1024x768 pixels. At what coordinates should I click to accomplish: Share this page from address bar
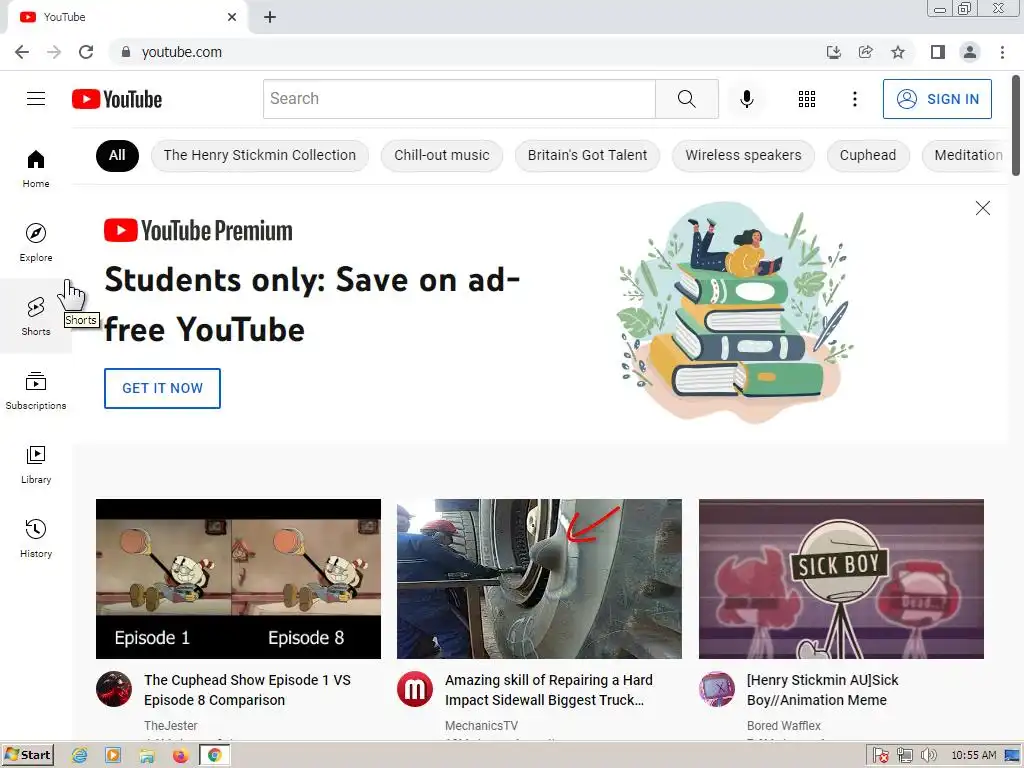tap(865, 52)
